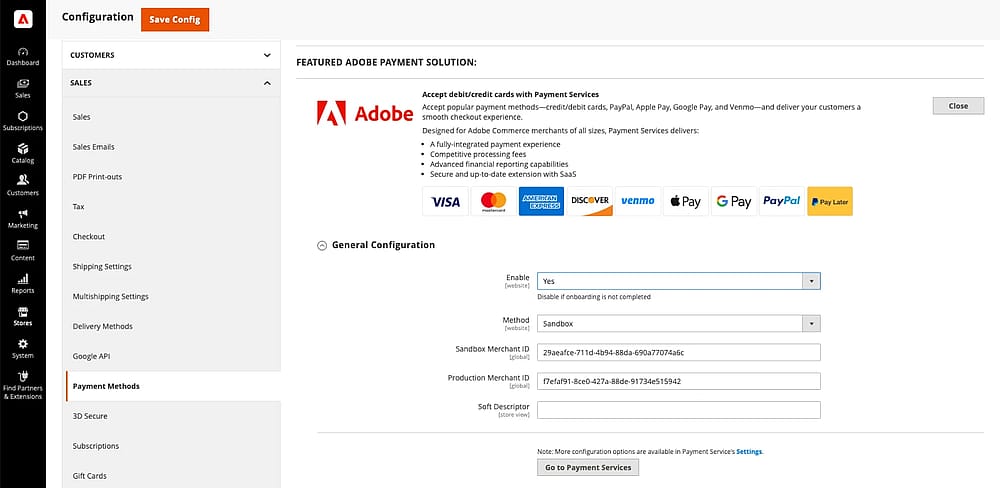Click the Discover card logo
This screenshot has height=488, width=1000.
[x=590, y=201]
